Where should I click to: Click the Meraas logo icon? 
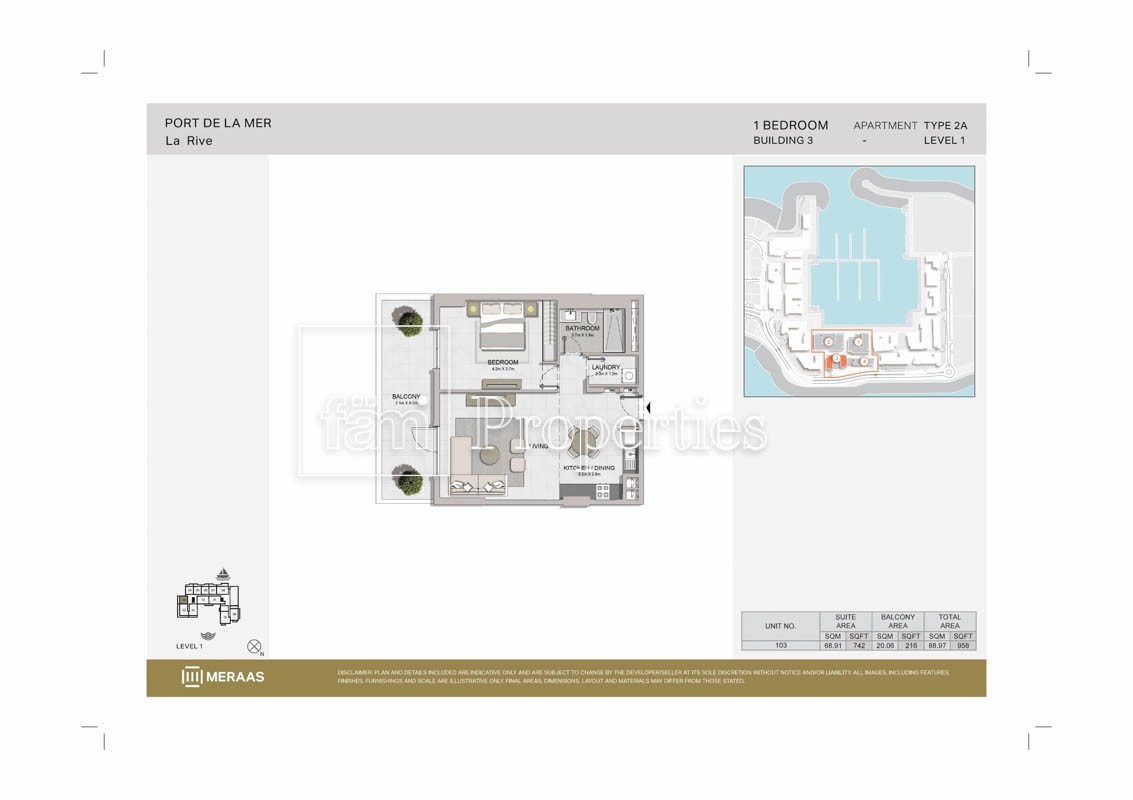pos(191,676)
